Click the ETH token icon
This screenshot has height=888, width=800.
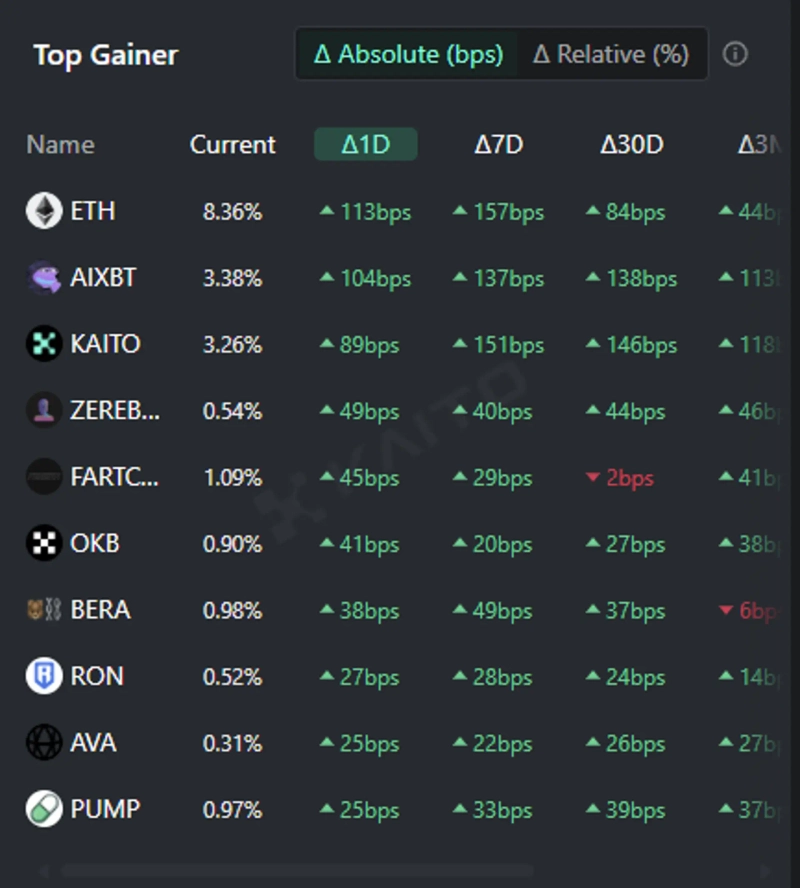[x=44, y=211]
